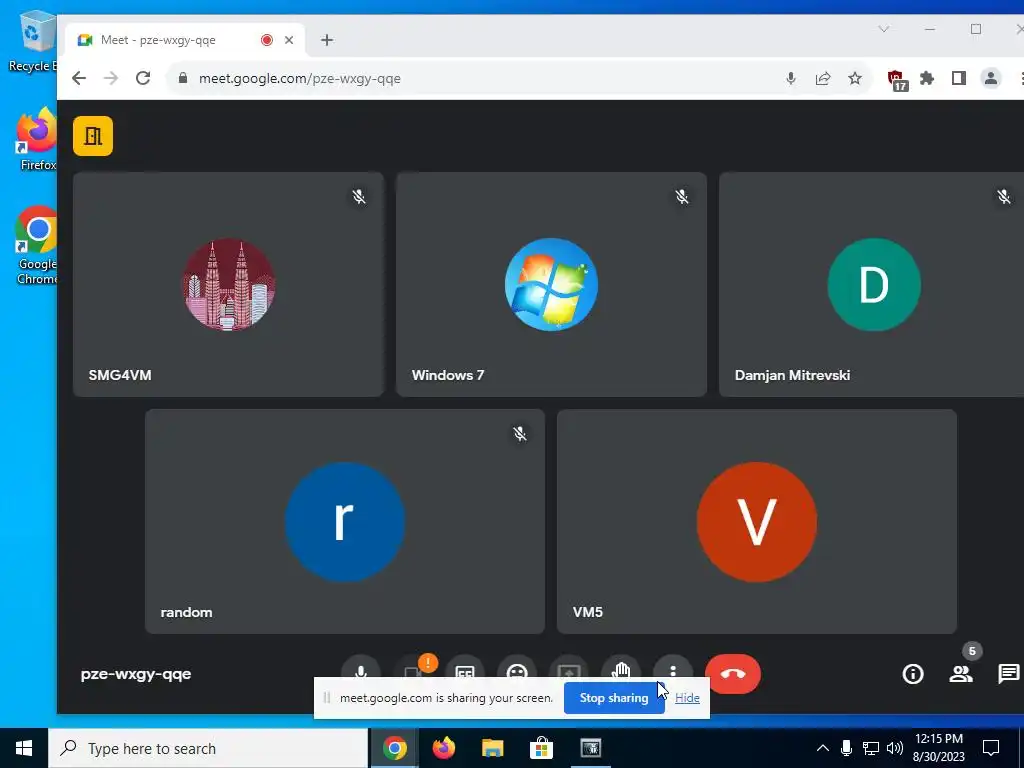The height and width of the screenshot is (768, 1024).
Task: Click the Type here to search box
Action: [x=208, y=748]
